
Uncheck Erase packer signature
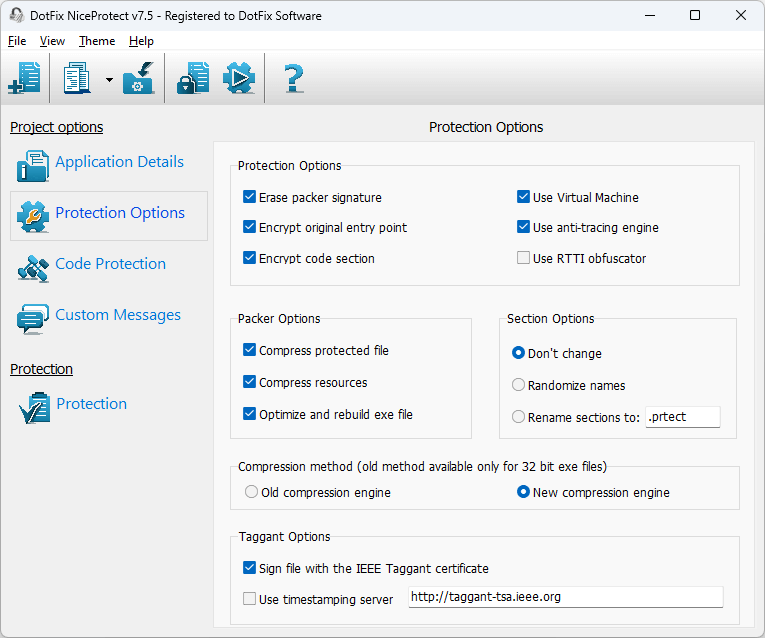(249, 197)
